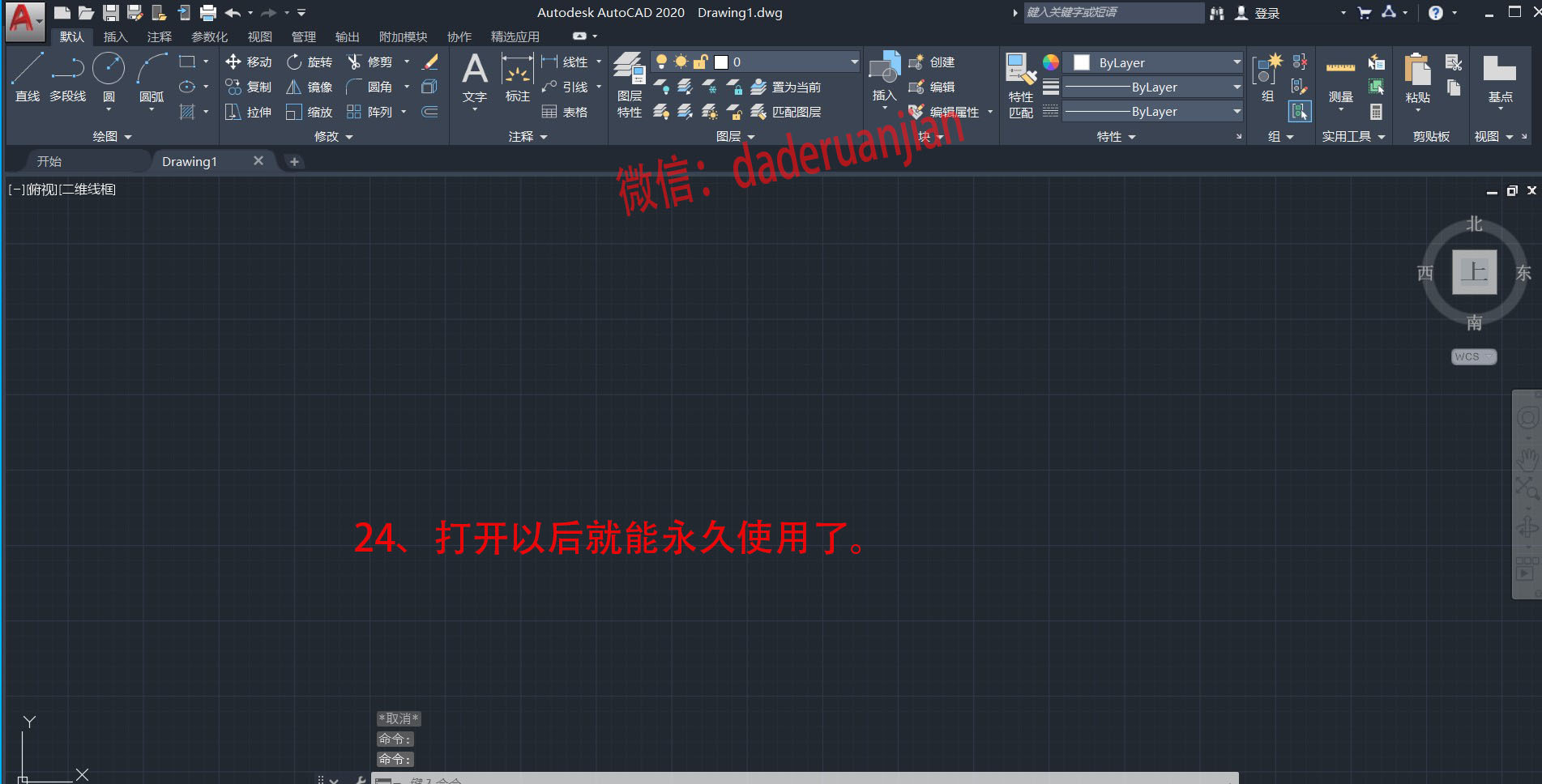Image resolution: width=1542 pixels, height=784 pixels.
Task: Click the keyword search input field
Action: 1113,12
